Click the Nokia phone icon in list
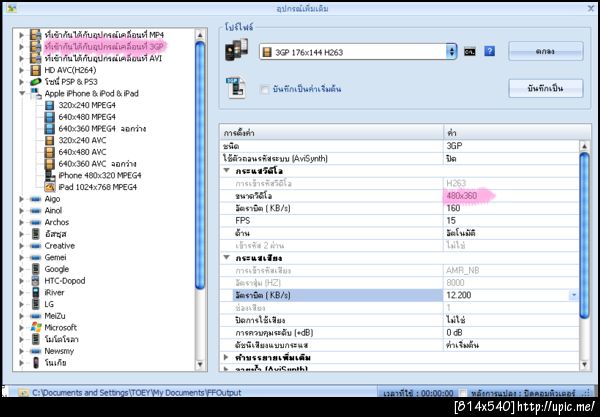The width and height of the screenshot is (600, 417). pos(36,363)
